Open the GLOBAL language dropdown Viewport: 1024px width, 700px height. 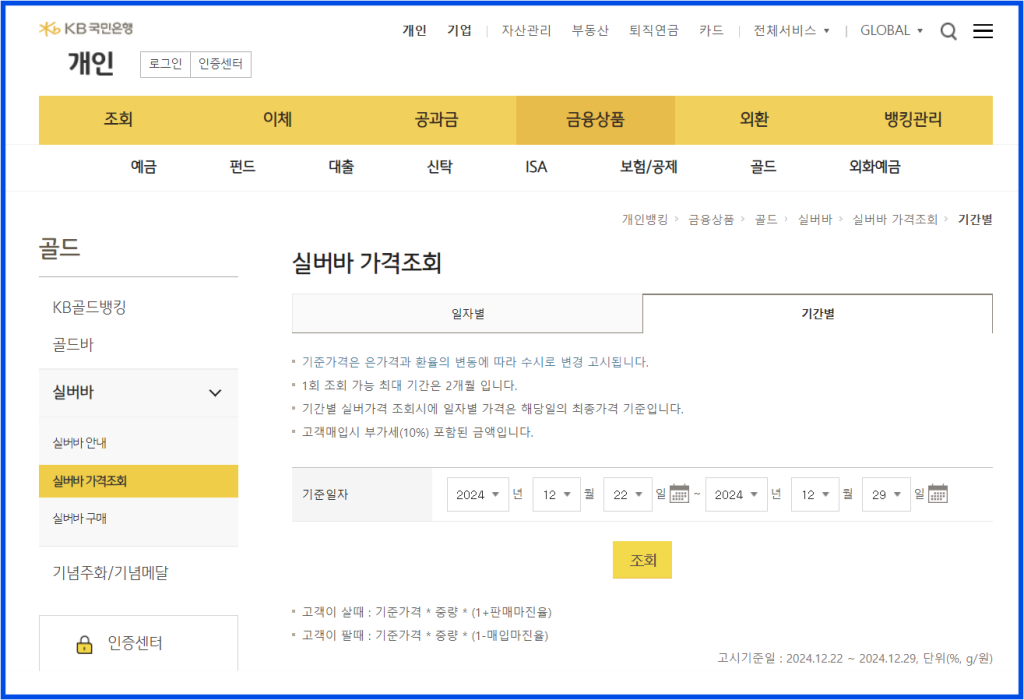tap(891, 31)
